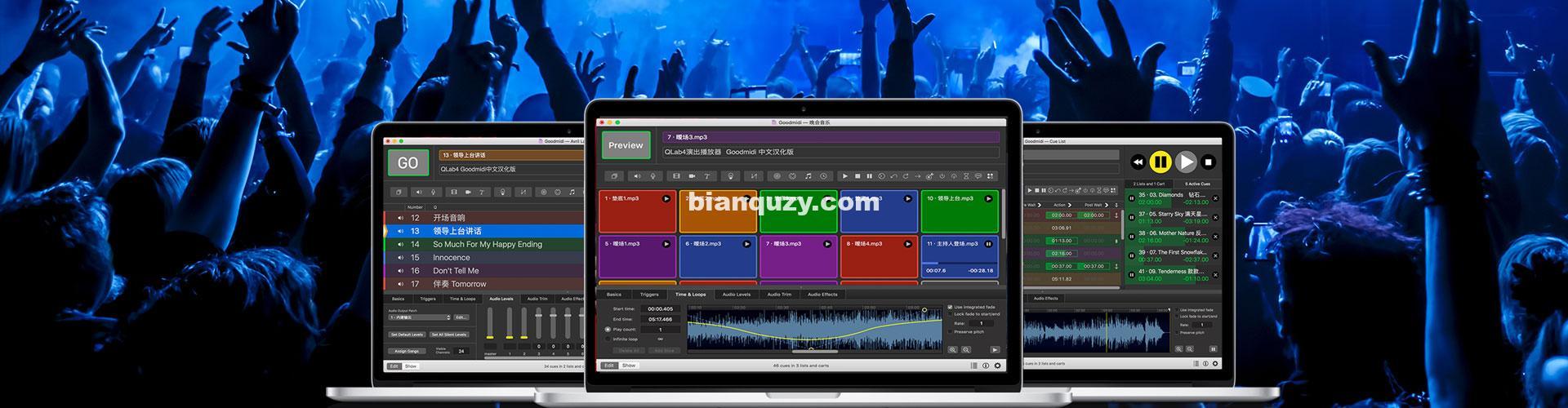
Task: Toggle Lock fade to start/end in center window
Action: 950,314
